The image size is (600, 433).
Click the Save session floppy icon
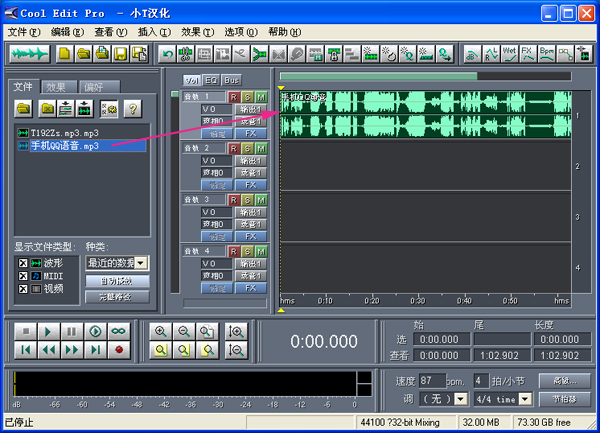[x=121, y=54]
